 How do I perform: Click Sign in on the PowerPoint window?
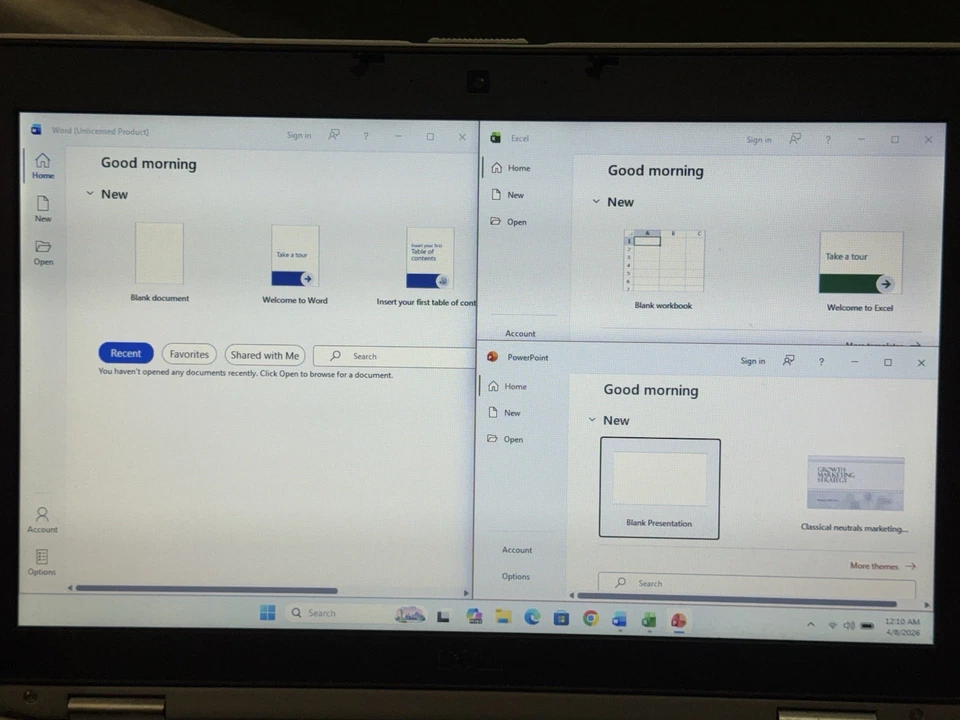pos(752,361)
